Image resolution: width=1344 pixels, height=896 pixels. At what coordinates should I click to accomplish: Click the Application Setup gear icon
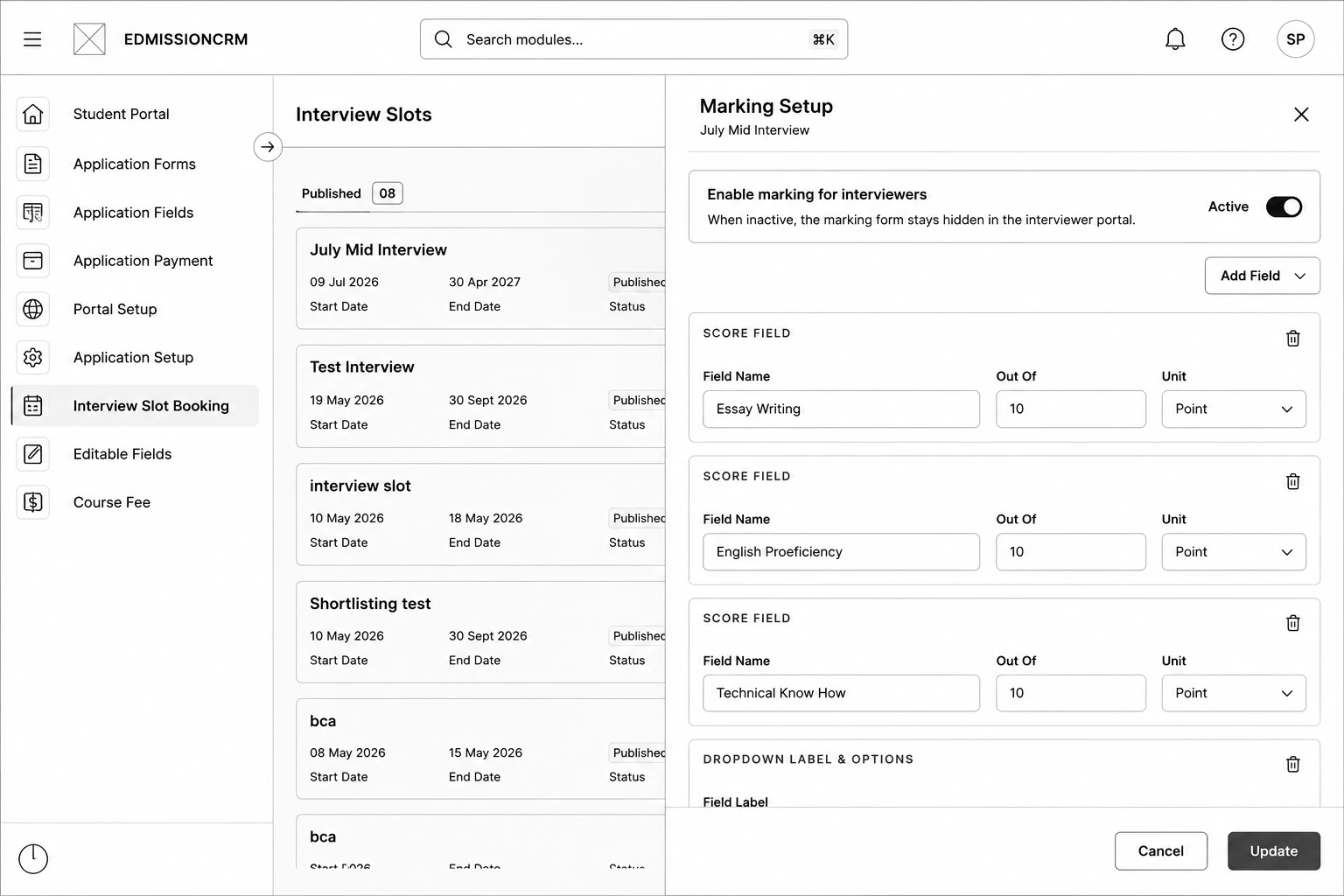33,357
